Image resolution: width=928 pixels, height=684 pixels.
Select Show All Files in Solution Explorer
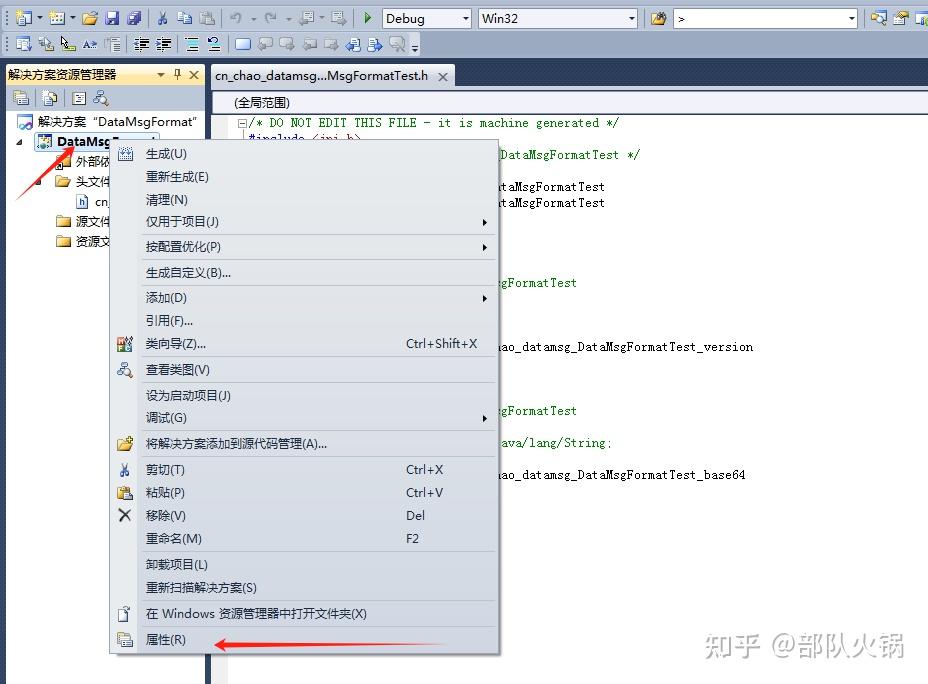[x=50, y=97]
